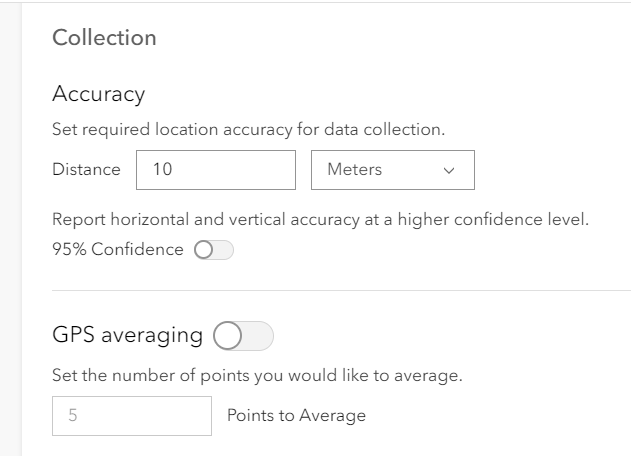Place cursor on the value 10 in Distance

coord(162,170)
